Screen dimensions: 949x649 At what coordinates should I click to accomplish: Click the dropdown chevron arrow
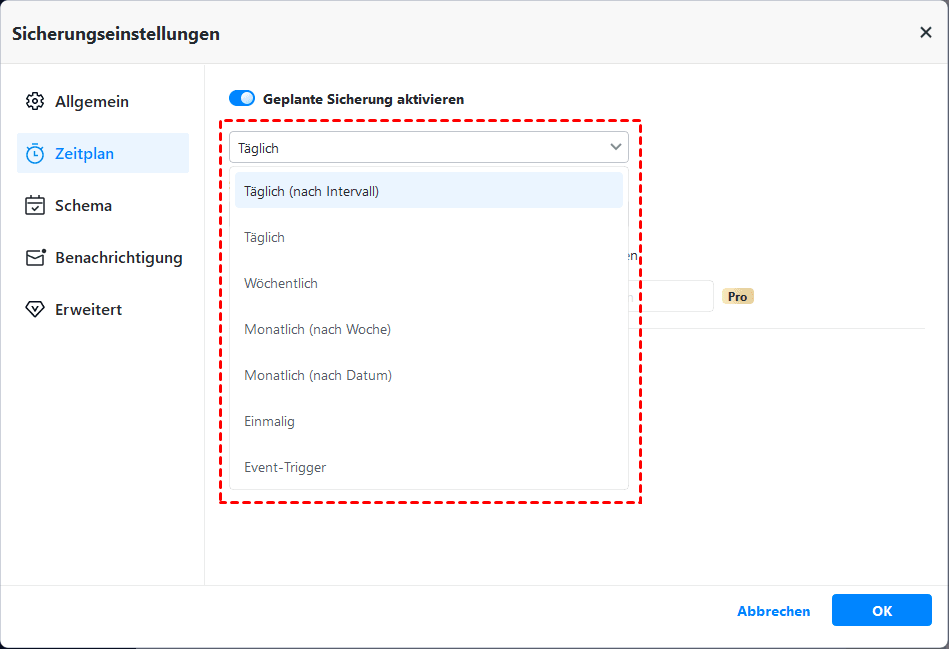615,148
